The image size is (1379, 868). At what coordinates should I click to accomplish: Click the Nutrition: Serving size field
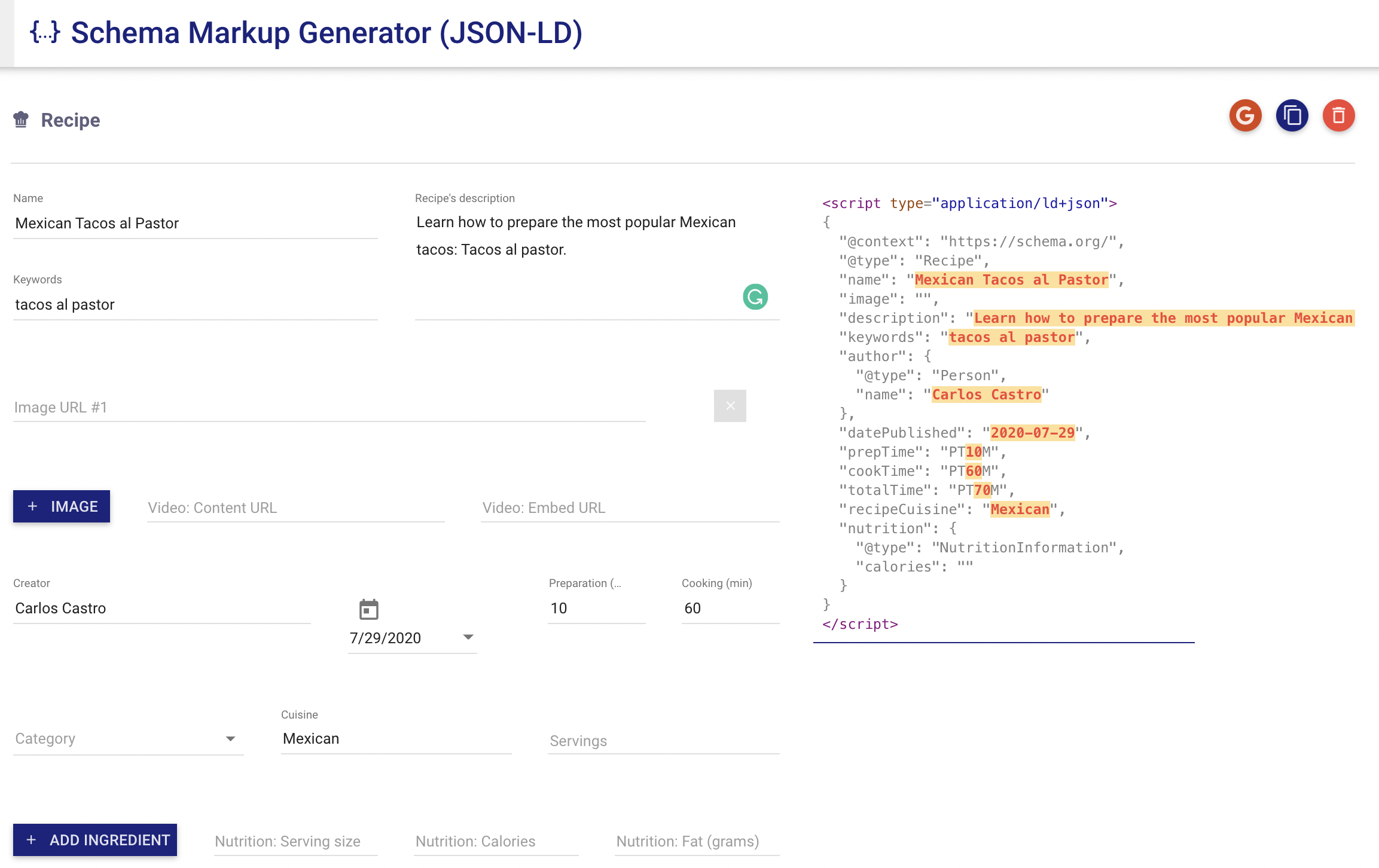[296, 842]
